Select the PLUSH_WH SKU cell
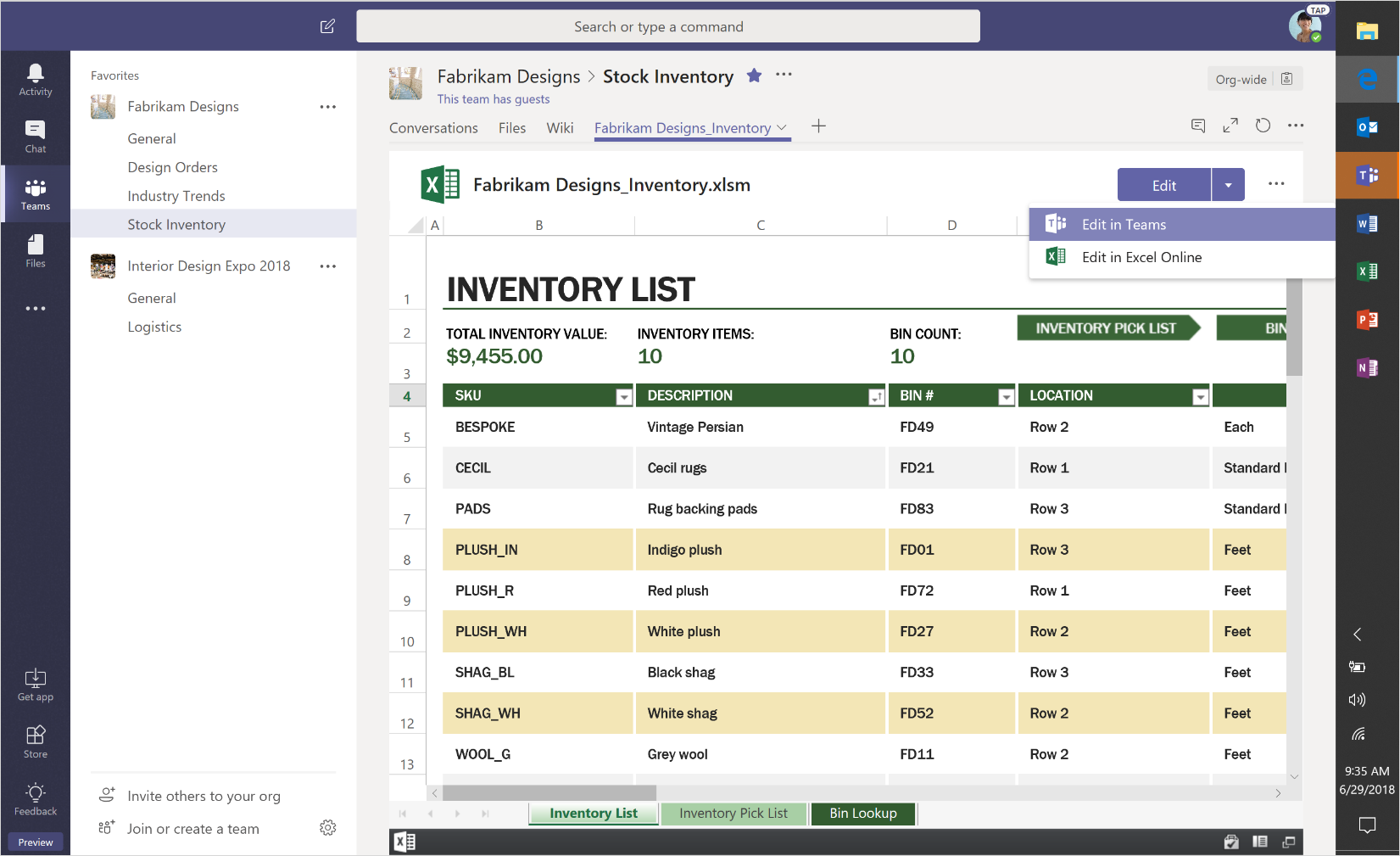Screen dimensions: 1400x856 [x=538, y=632]
